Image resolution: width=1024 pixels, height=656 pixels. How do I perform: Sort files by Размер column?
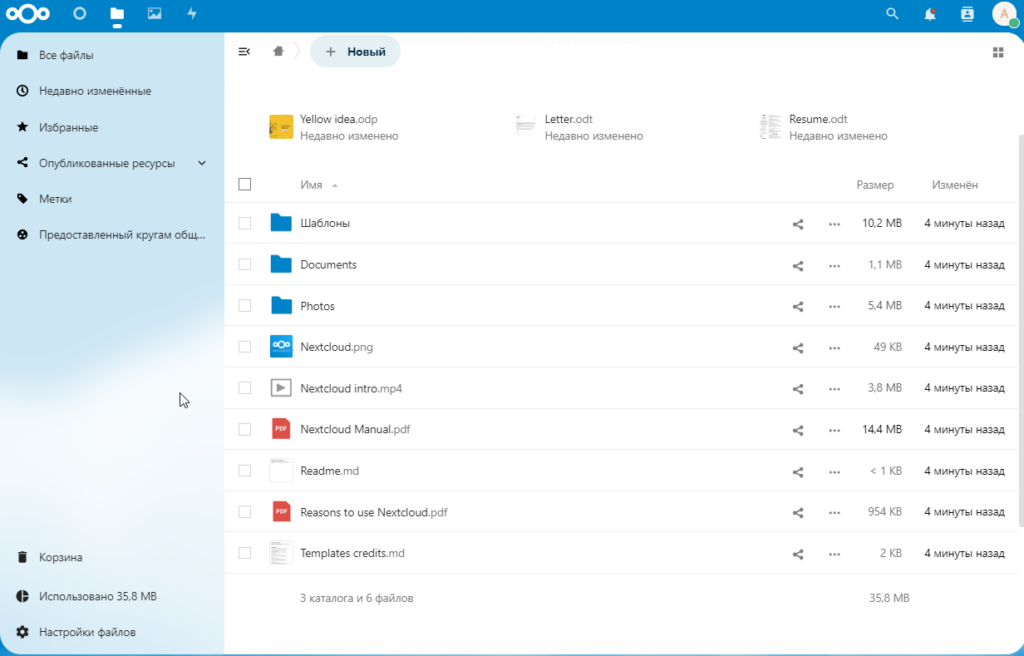875,185
